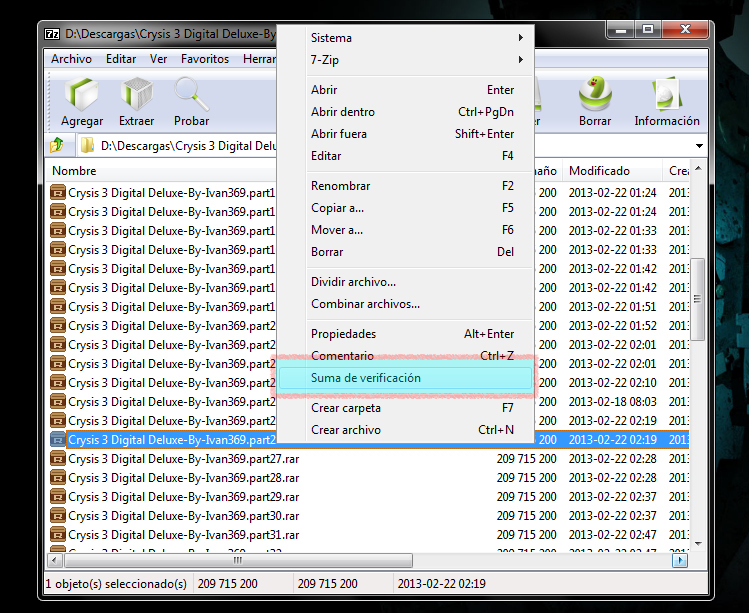Choose Editar F4 in context menu
Image resolution: width=749 pixels, height=613 pixels.
pyautogui.click(x=405, y=156)
